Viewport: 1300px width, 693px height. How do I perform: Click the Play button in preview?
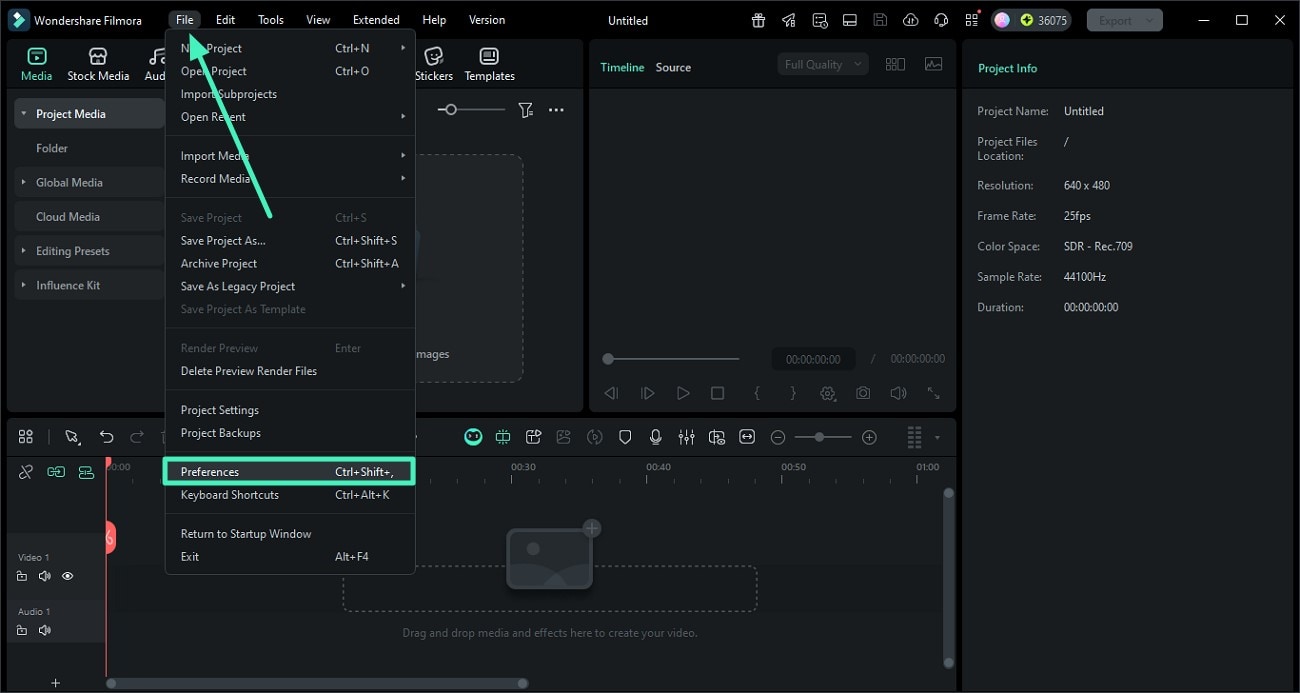pos(683,394)
